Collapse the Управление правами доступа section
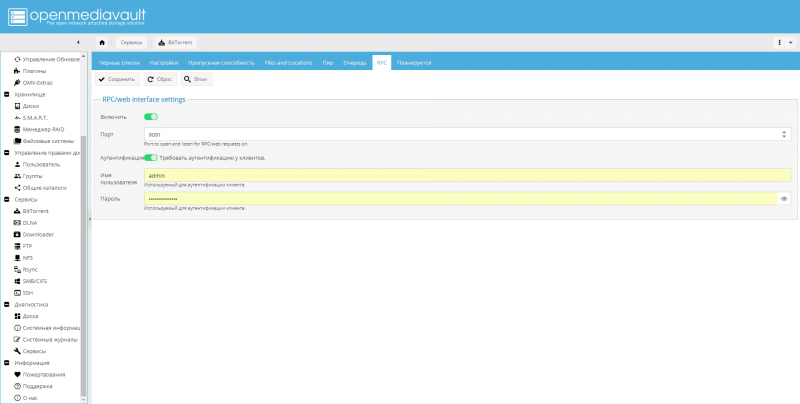Viewport: 800px width, 404px height. (7, 153)
